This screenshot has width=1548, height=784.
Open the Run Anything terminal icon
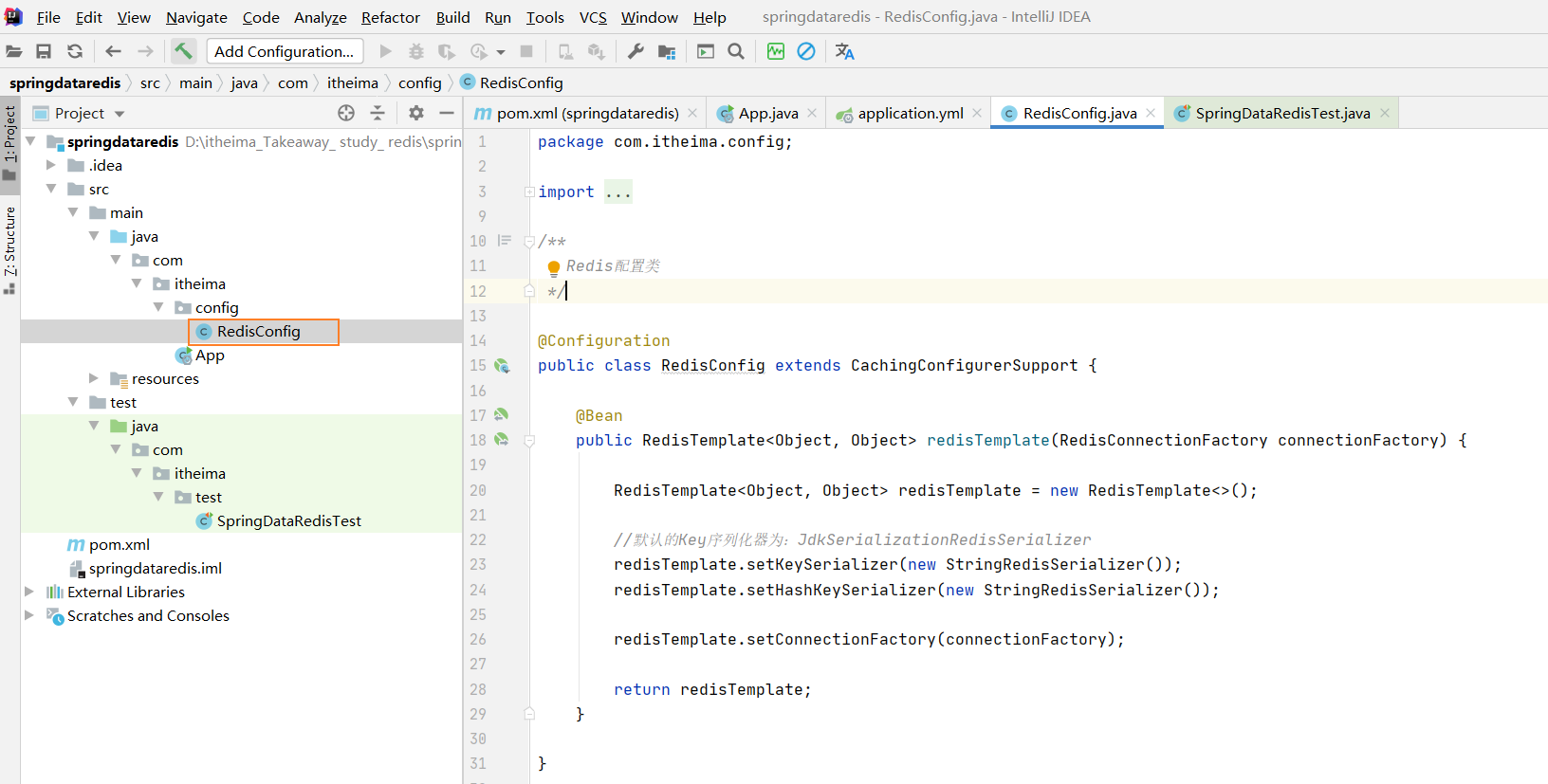point(706,51)
